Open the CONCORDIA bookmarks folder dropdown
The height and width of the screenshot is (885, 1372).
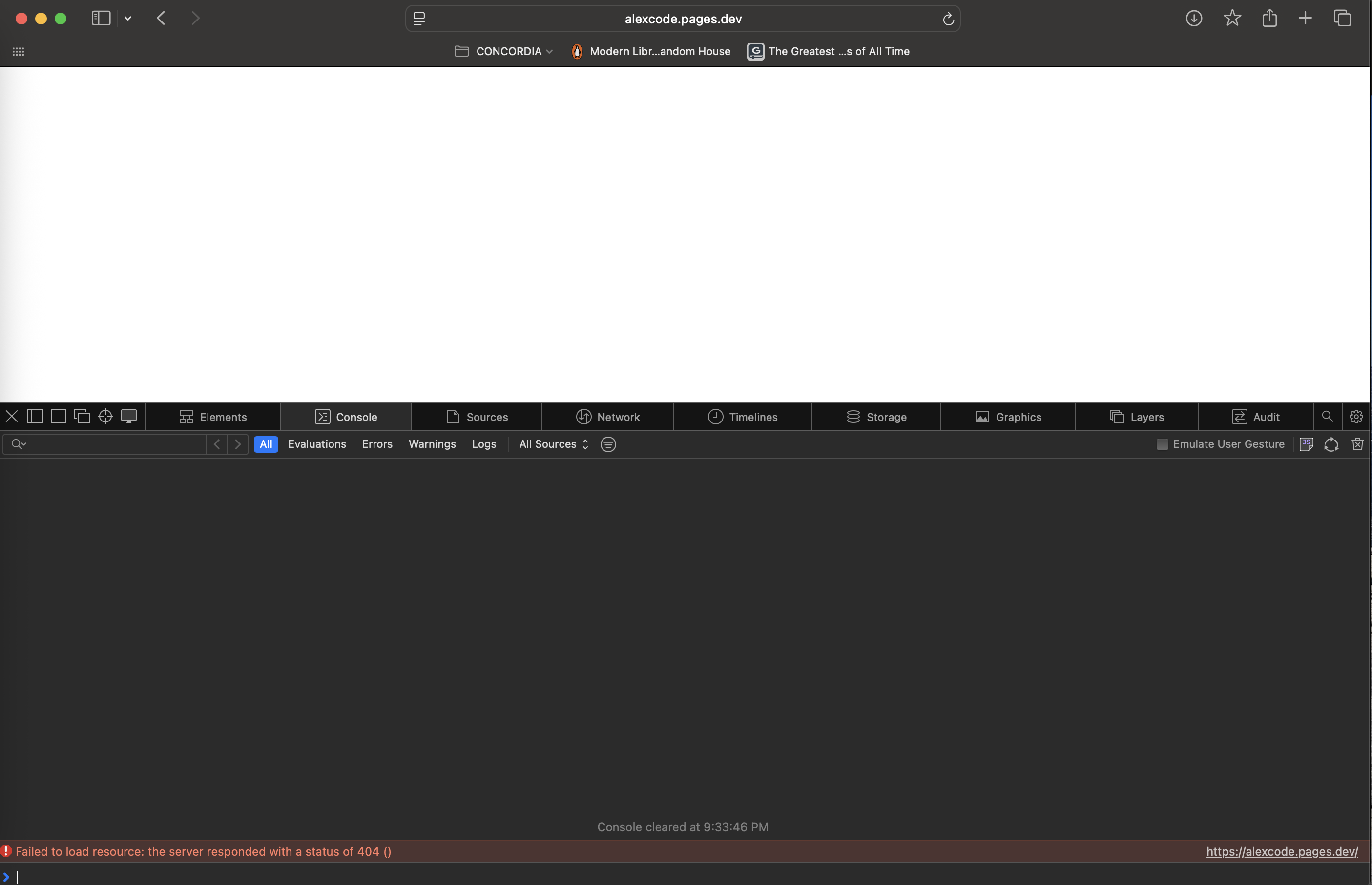click(503, 51)
